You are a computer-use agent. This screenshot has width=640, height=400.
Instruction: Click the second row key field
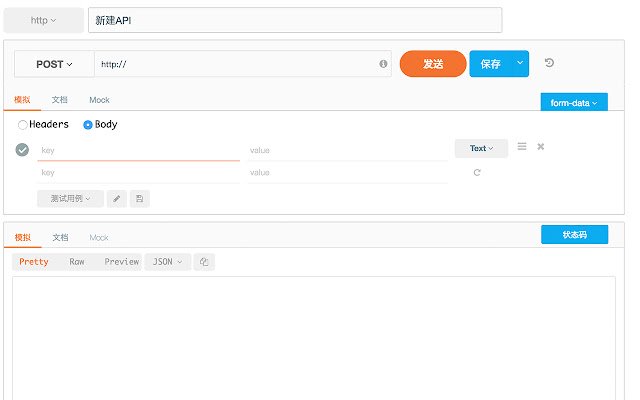pyautogui.click(x=138, y=173)
